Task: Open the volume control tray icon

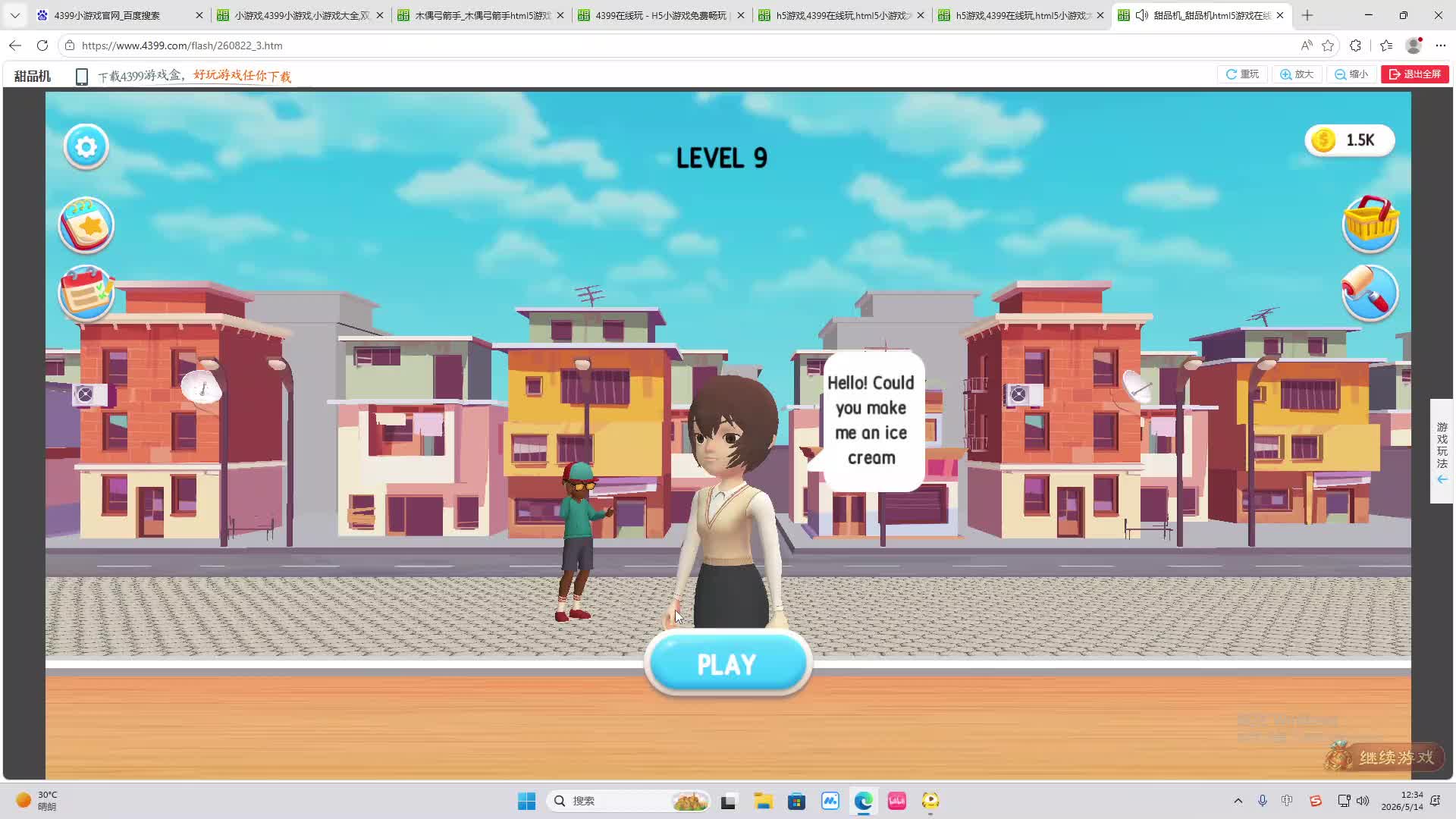Action: point(1363,801)
